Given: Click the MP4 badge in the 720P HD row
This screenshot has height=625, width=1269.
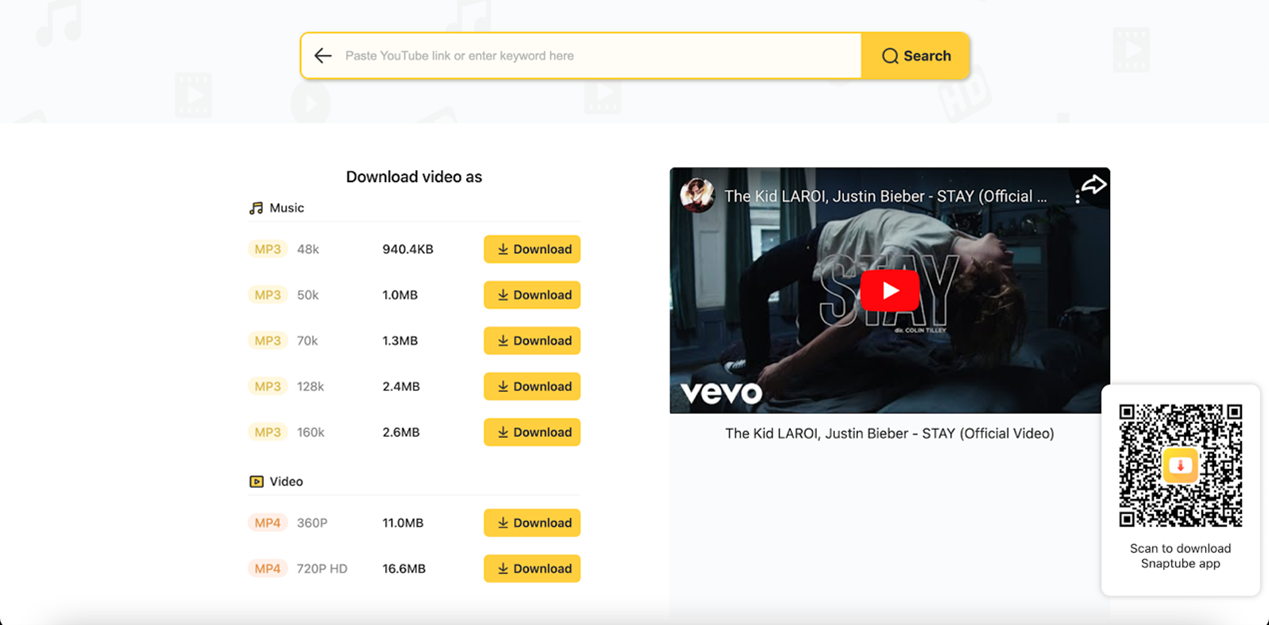Looking at the screenshot, I should (x=268, y=569).
